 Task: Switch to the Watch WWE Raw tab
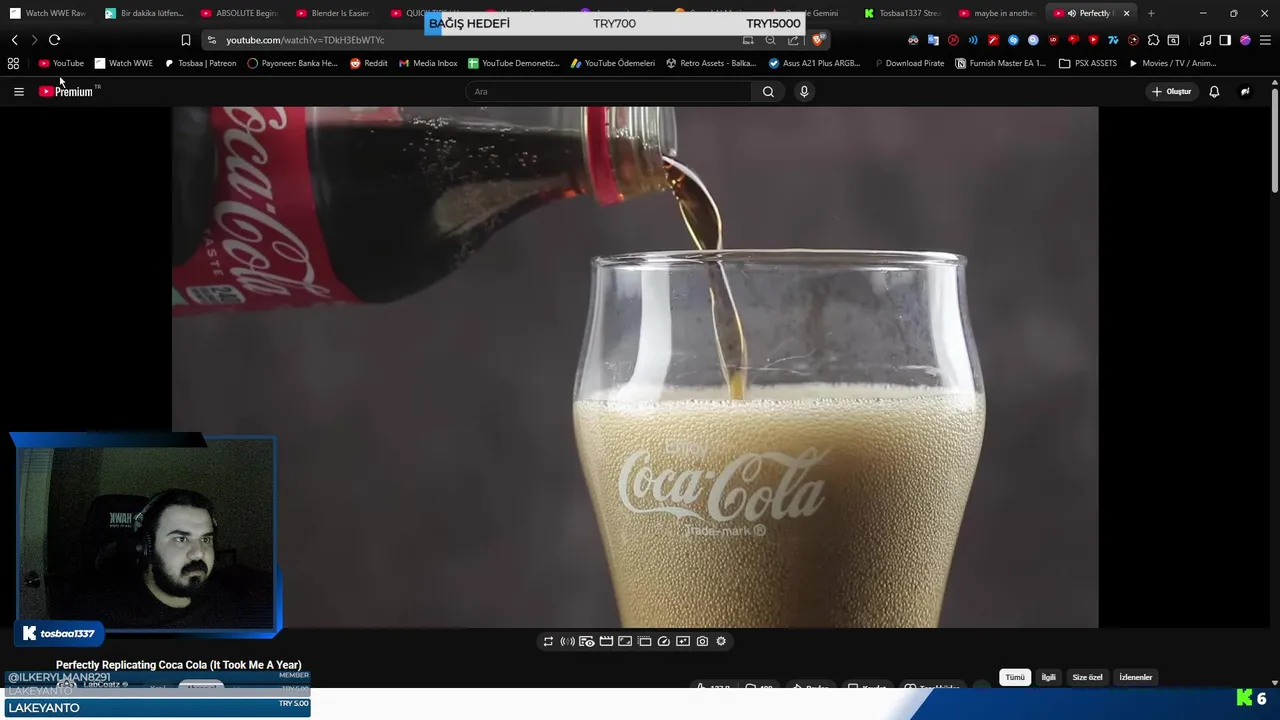[x=48, y=13]
